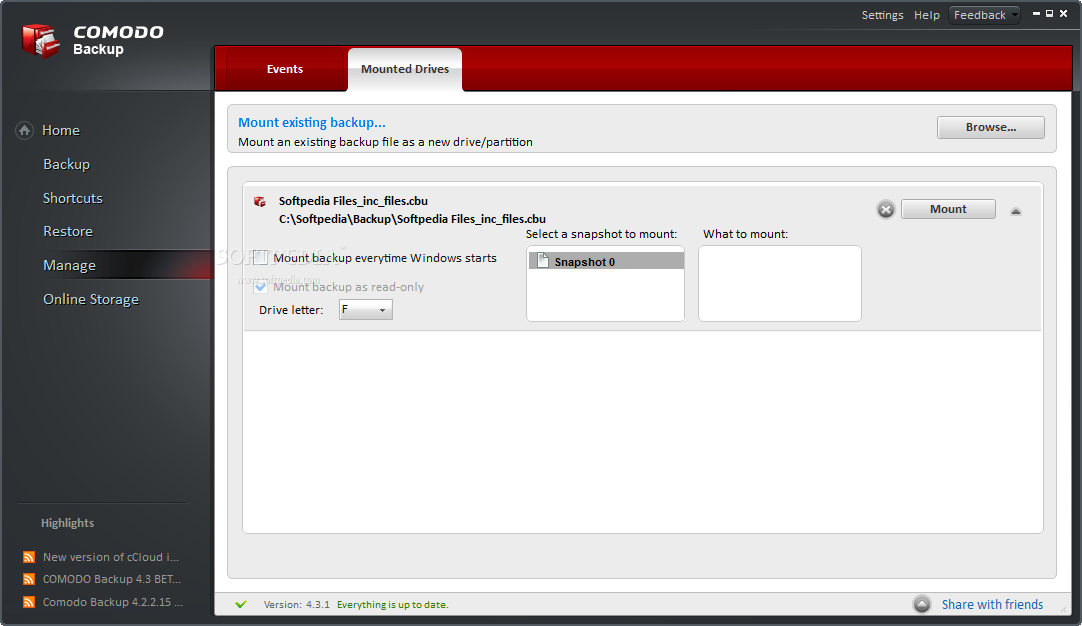Image resolution: width=1082 pixels, height=626 pixels.
Task: Minimize the Comodo Backup window
Action: pos(1036,14)
